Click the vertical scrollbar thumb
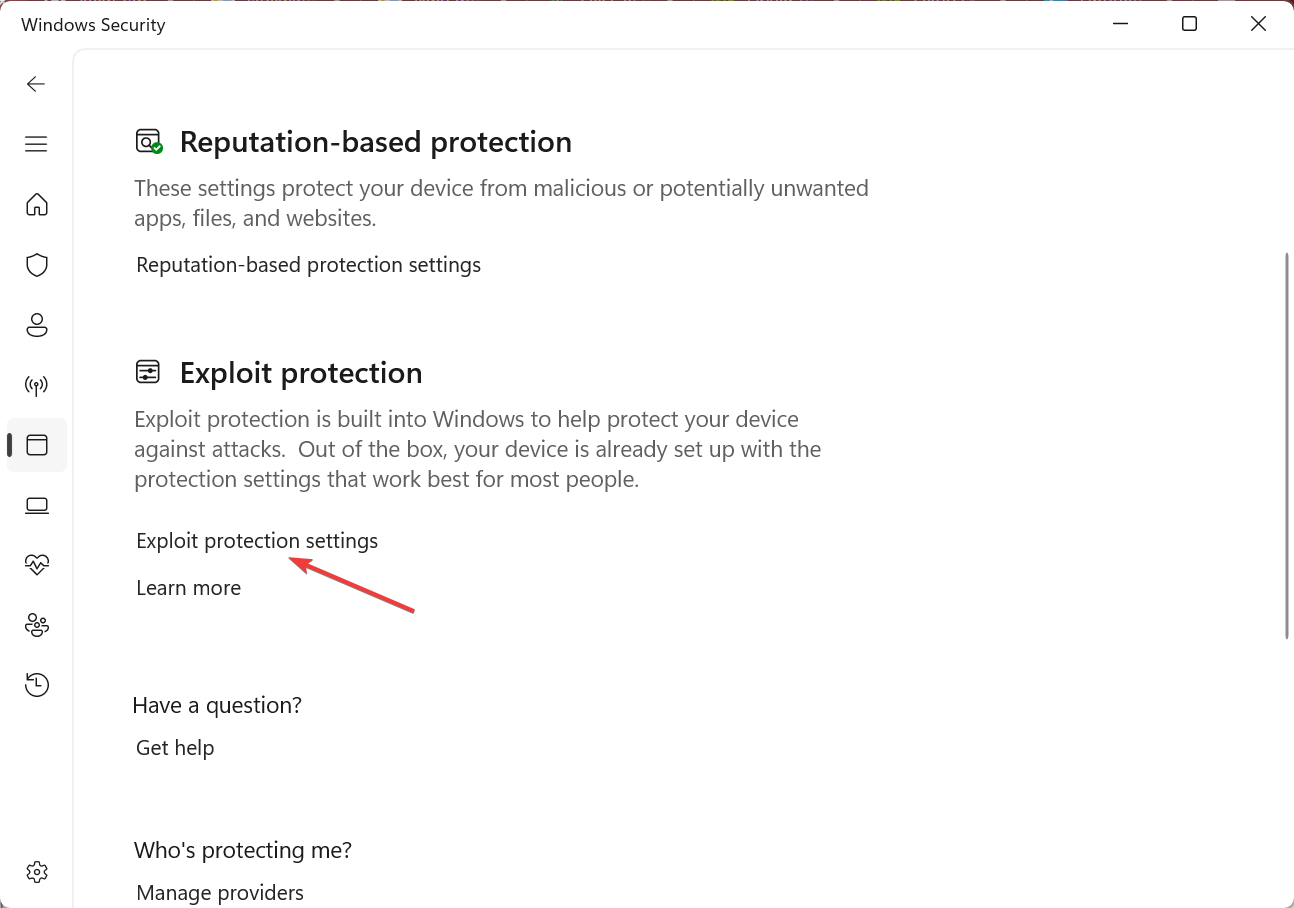 1287,445
